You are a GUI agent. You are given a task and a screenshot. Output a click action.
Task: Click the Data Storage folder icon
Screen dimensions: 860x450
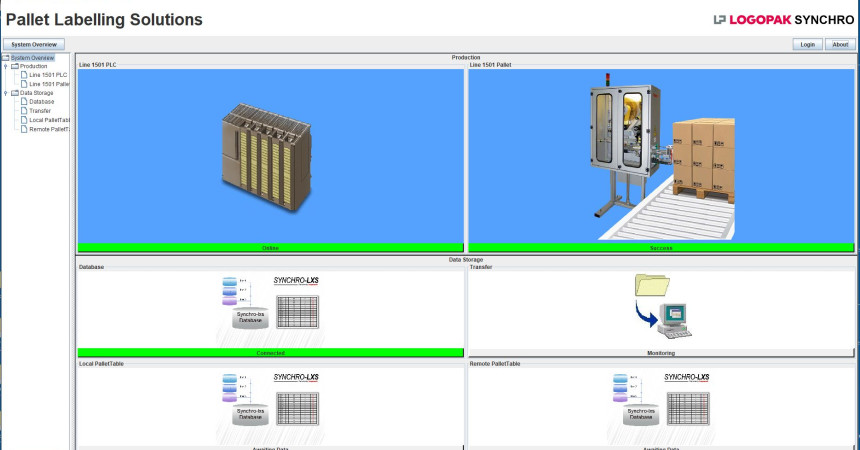[x=15, y=93]
